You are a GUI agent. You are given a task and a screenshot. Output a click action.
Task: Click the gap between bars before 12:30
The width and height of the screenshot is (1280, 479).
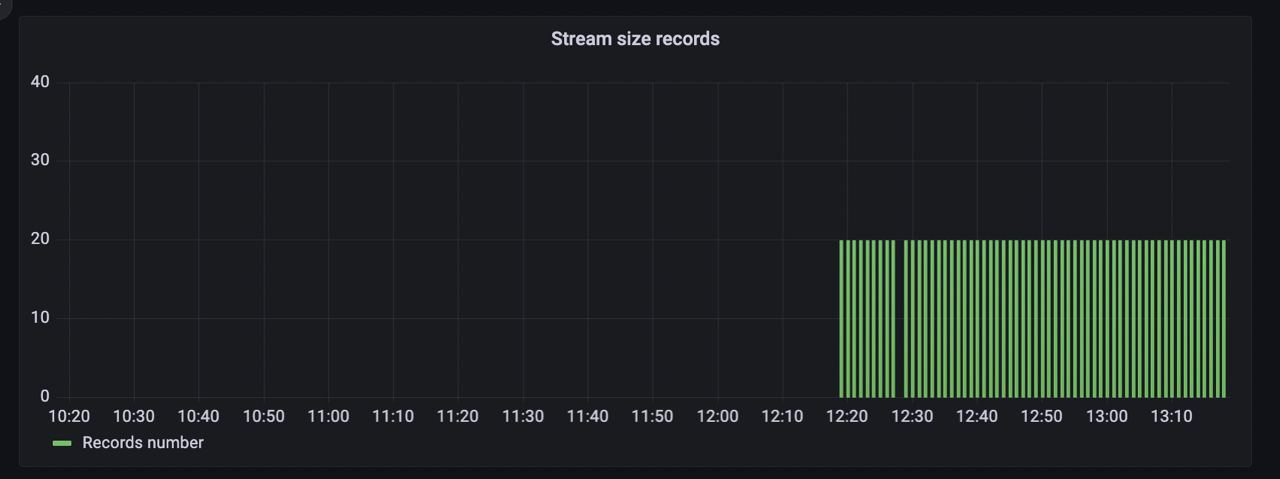click(x=900, y=320)
